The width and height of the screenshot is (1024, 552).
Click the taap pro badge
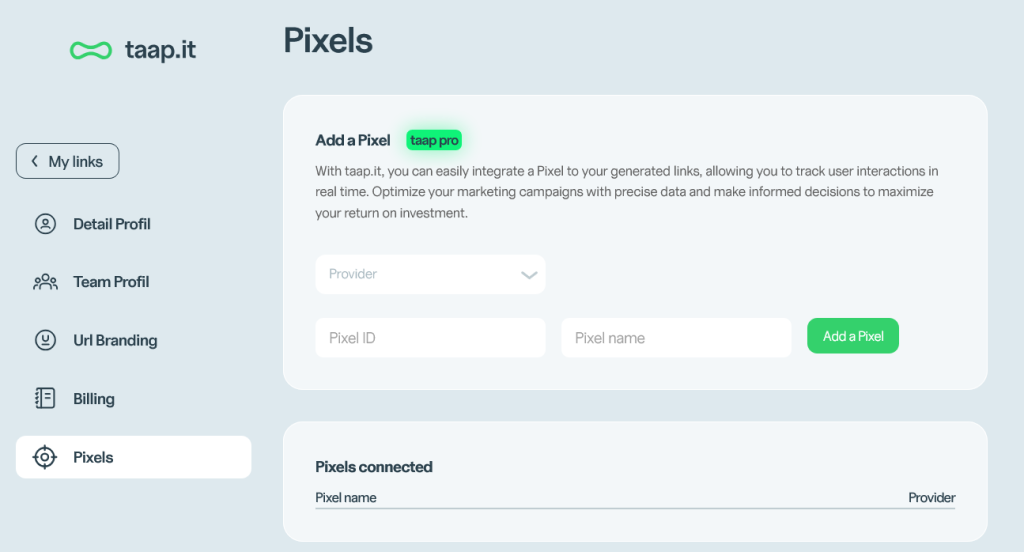(434, 140)
